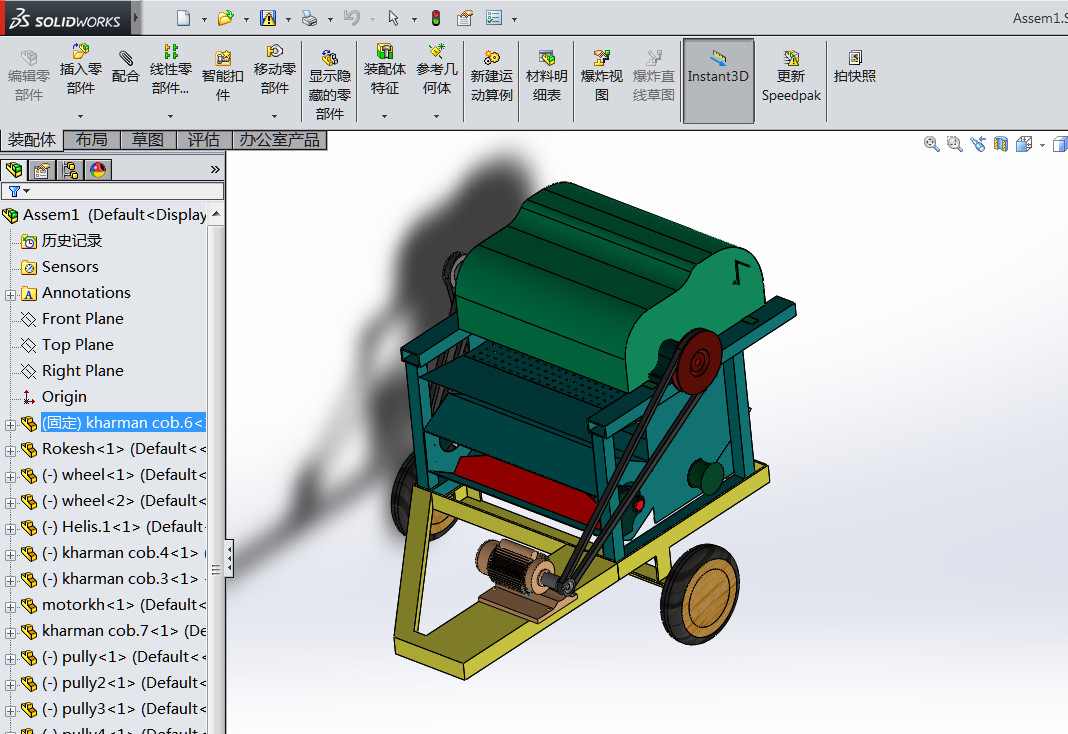Open the Assembly Features (装配体特征) dropdown arrow
Screen dimensions: 1068x734
coord(384,116)
